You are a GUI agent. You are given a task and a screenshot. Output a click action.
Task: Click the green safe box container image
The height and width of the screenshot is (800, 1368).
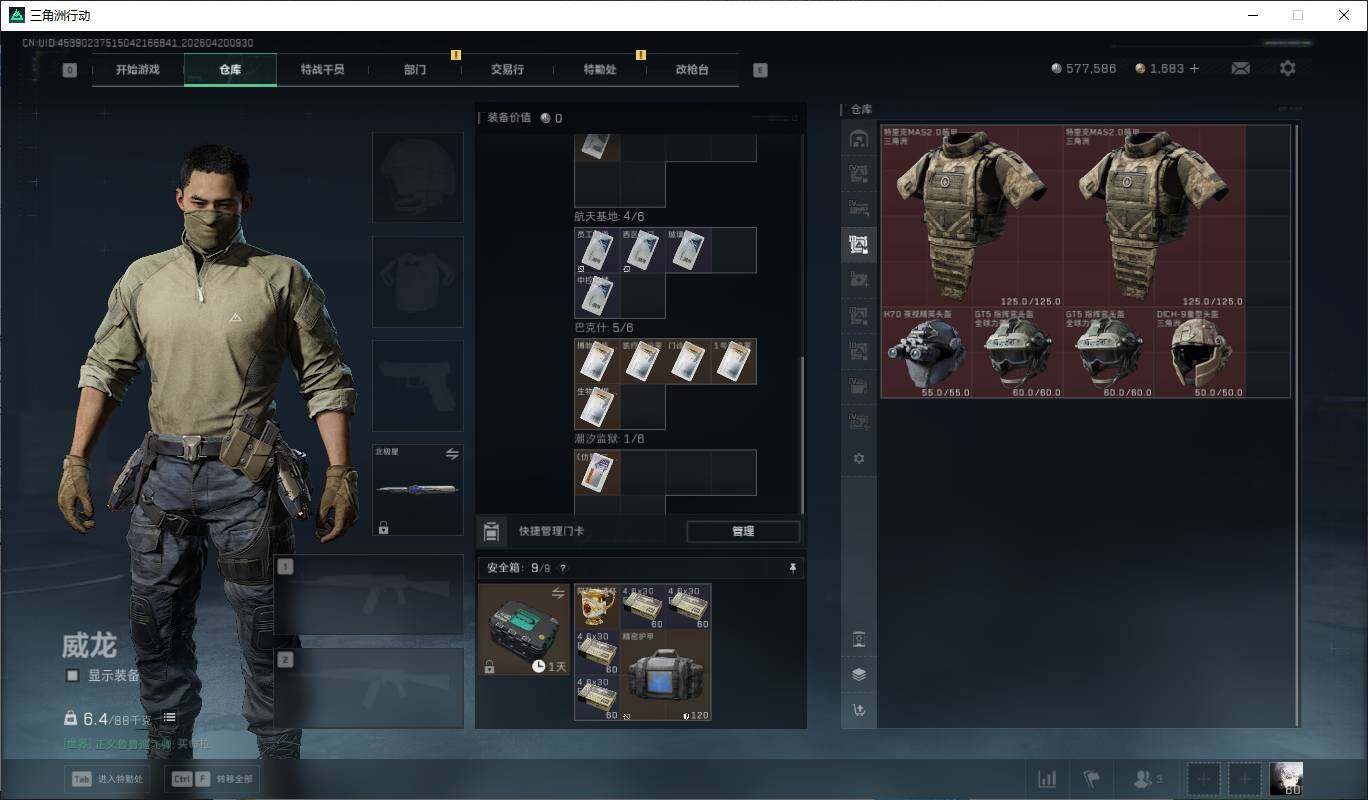pos(523,629)
